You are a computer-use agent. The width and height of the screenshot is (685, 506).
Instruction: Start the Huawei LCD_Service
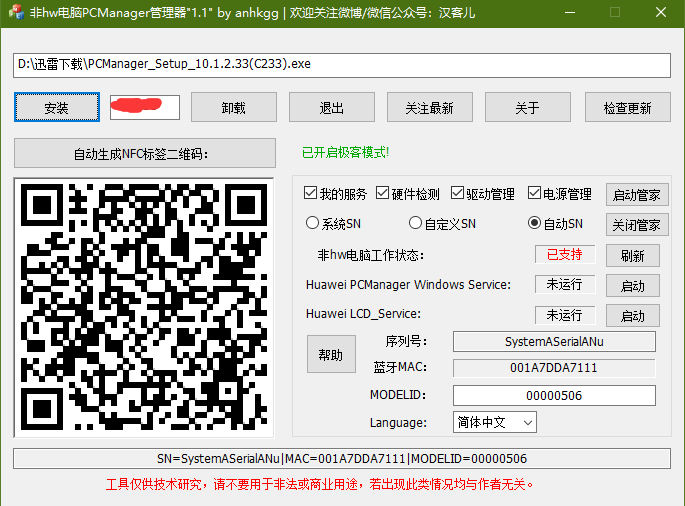tap(633, 315)
